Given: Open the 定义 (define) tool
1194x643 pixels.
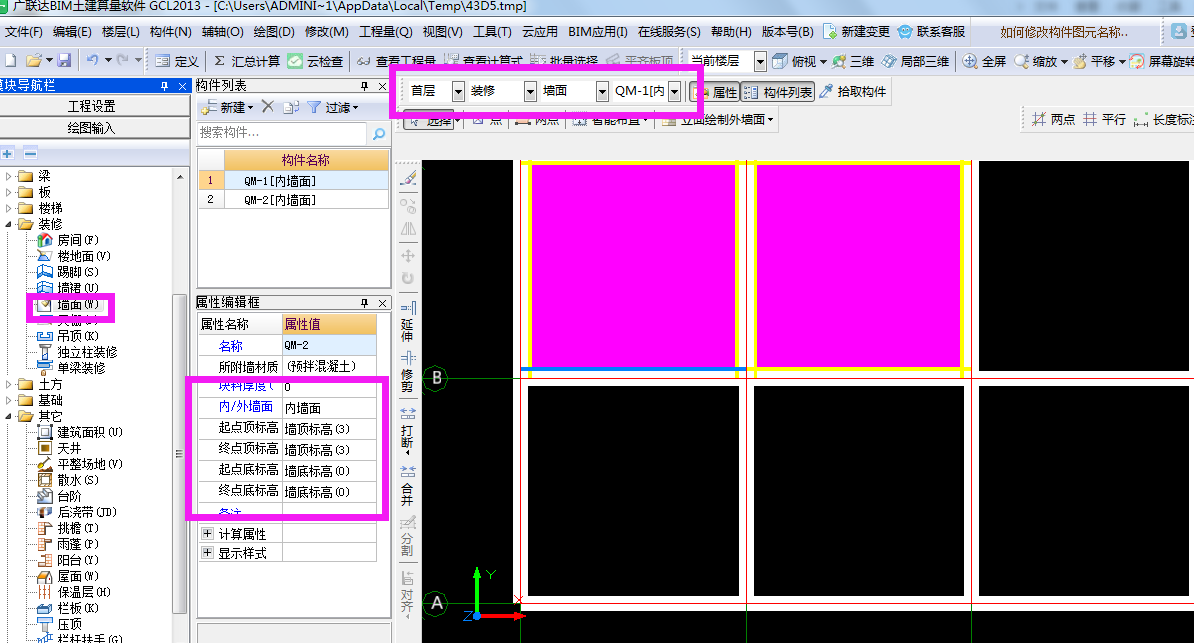Looking at the screenshot, I should (x=177, y=61).
